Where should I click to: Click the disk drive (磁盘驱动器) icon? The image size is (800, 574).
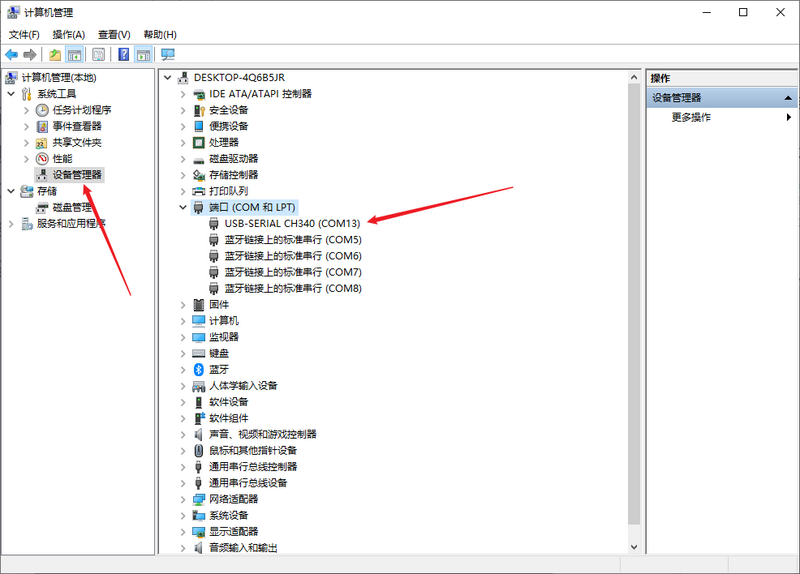pyautogui.click(x=199, y=159)
